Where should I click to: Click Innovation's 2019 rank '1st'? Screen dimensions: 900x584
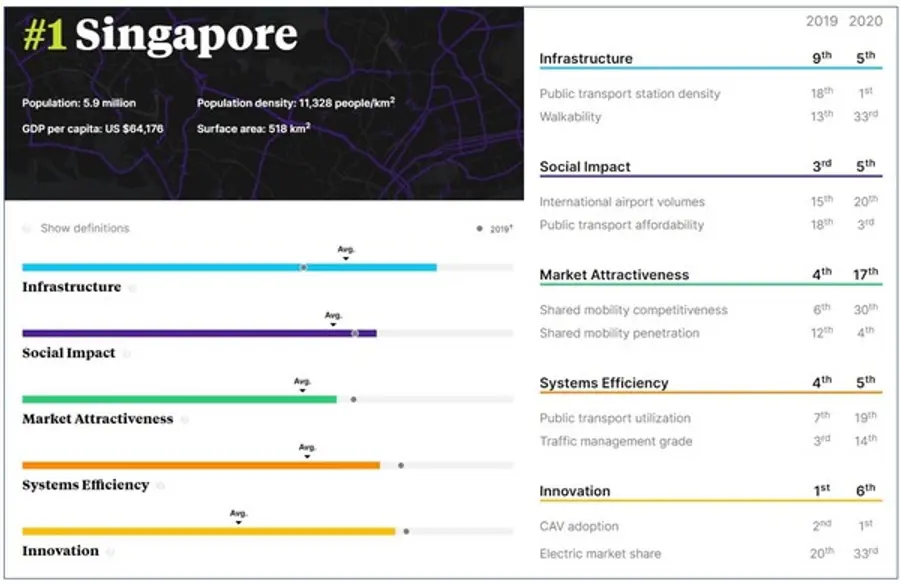coord(822,490)
